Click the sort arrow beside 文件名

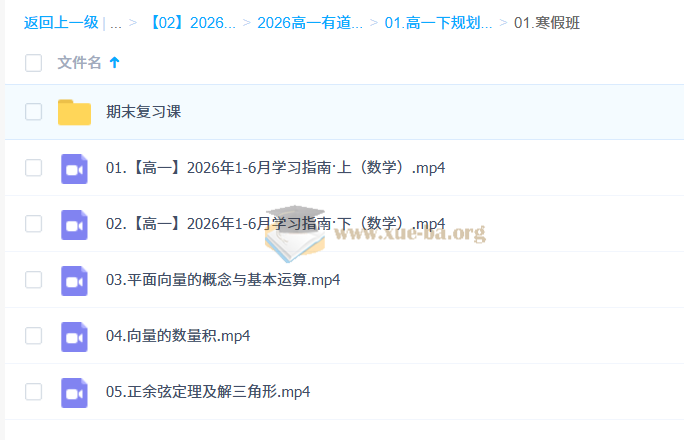114,63
